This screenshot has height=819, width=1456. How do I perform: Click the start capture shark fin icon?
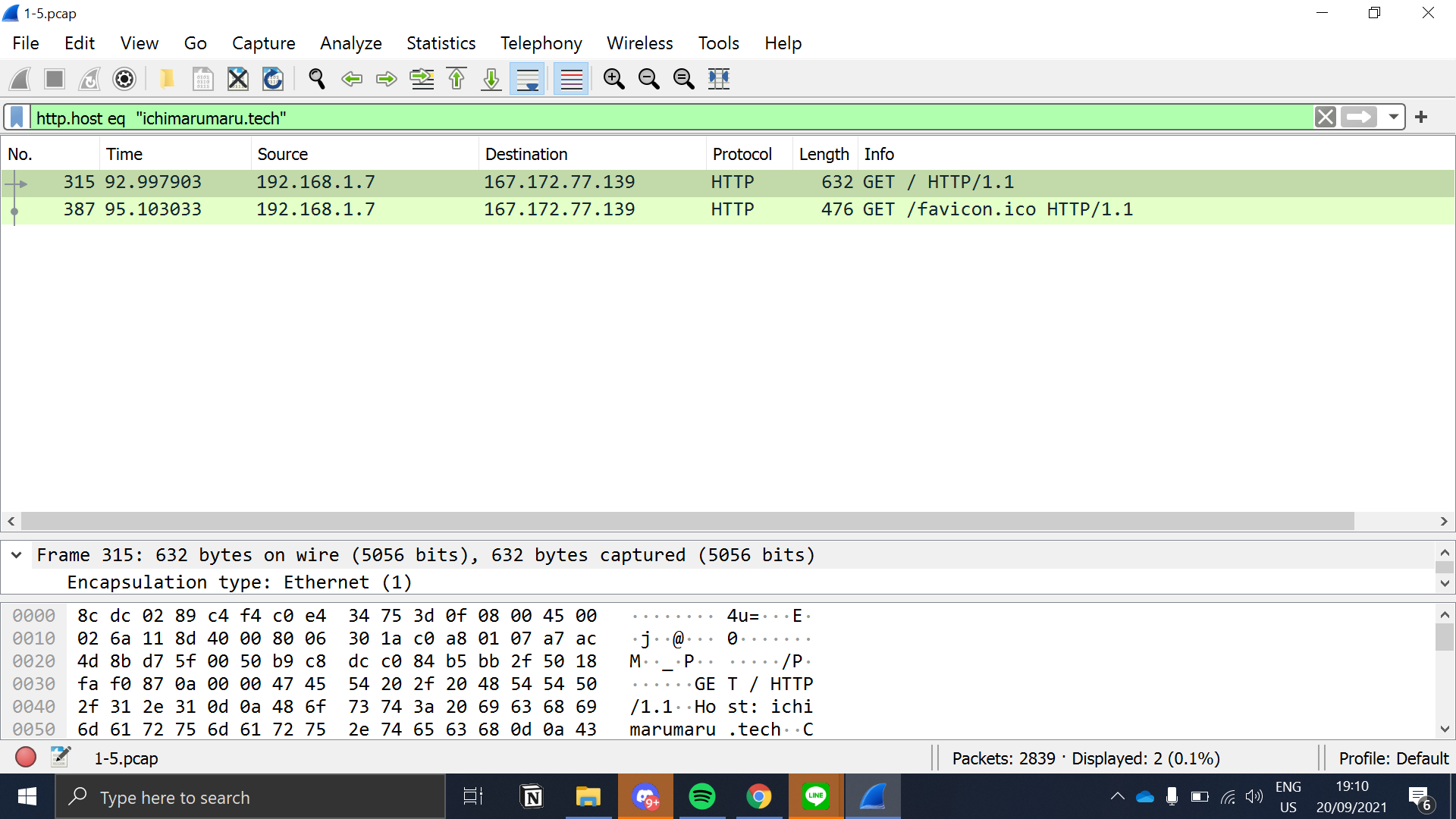(x=20, y=79)
